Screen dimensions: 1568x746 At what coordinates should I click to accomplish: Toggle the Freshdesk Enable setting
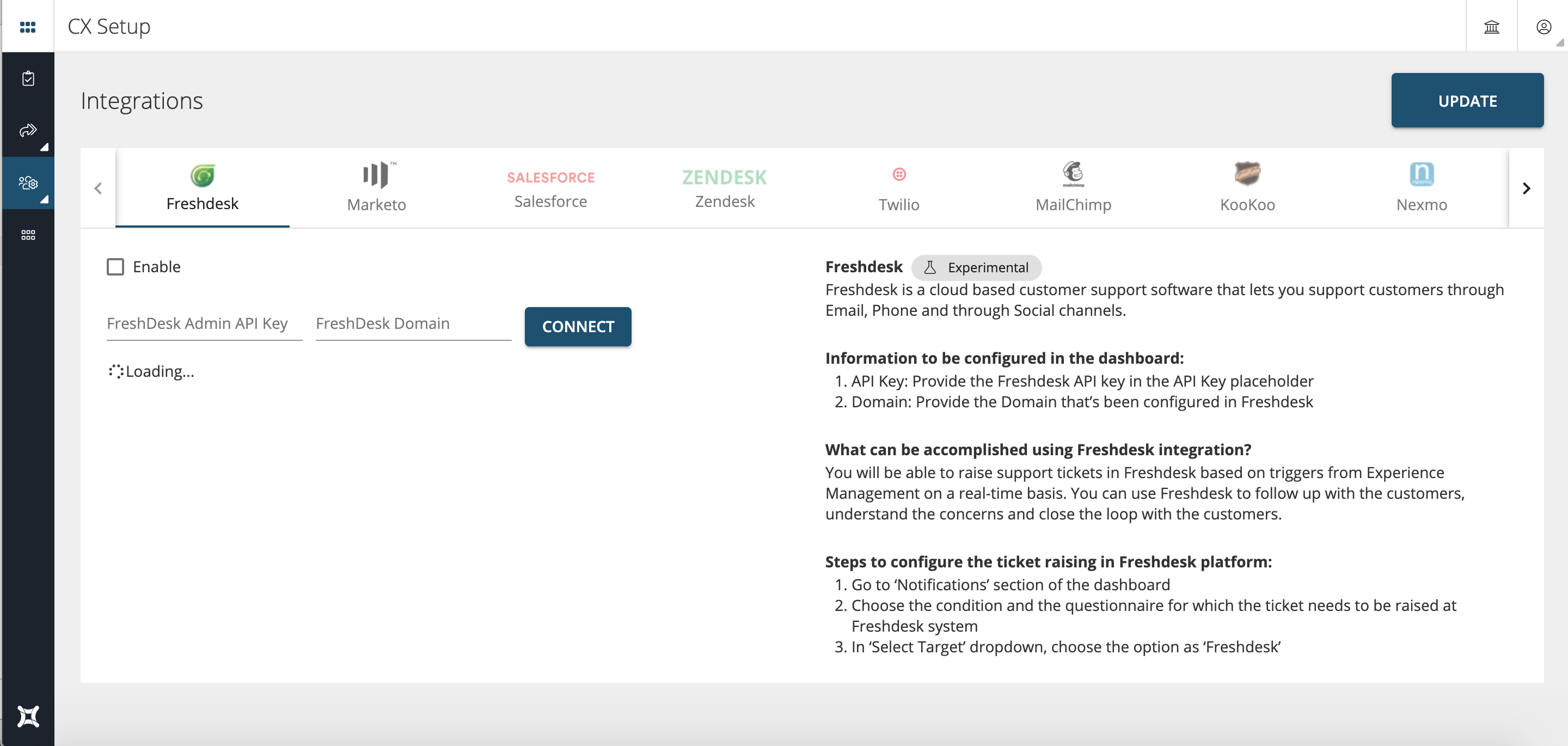coord(116,267)
